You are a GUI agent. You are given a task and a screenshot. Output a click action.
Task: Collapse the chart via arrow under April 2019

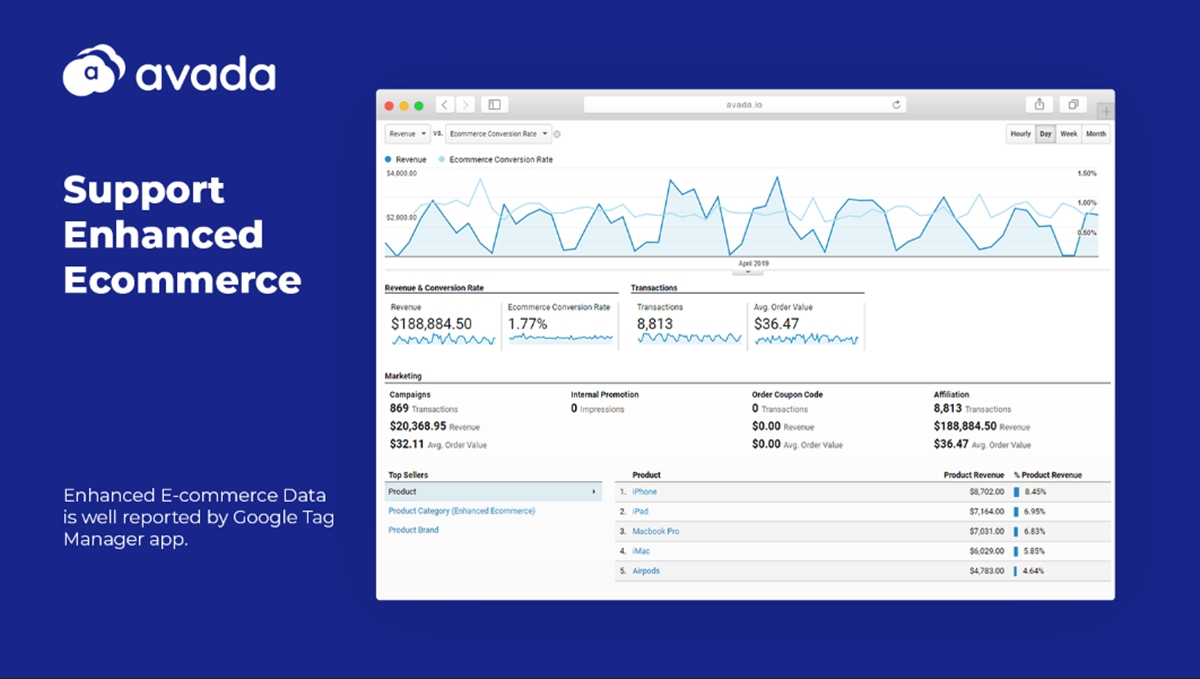point(748,271)
